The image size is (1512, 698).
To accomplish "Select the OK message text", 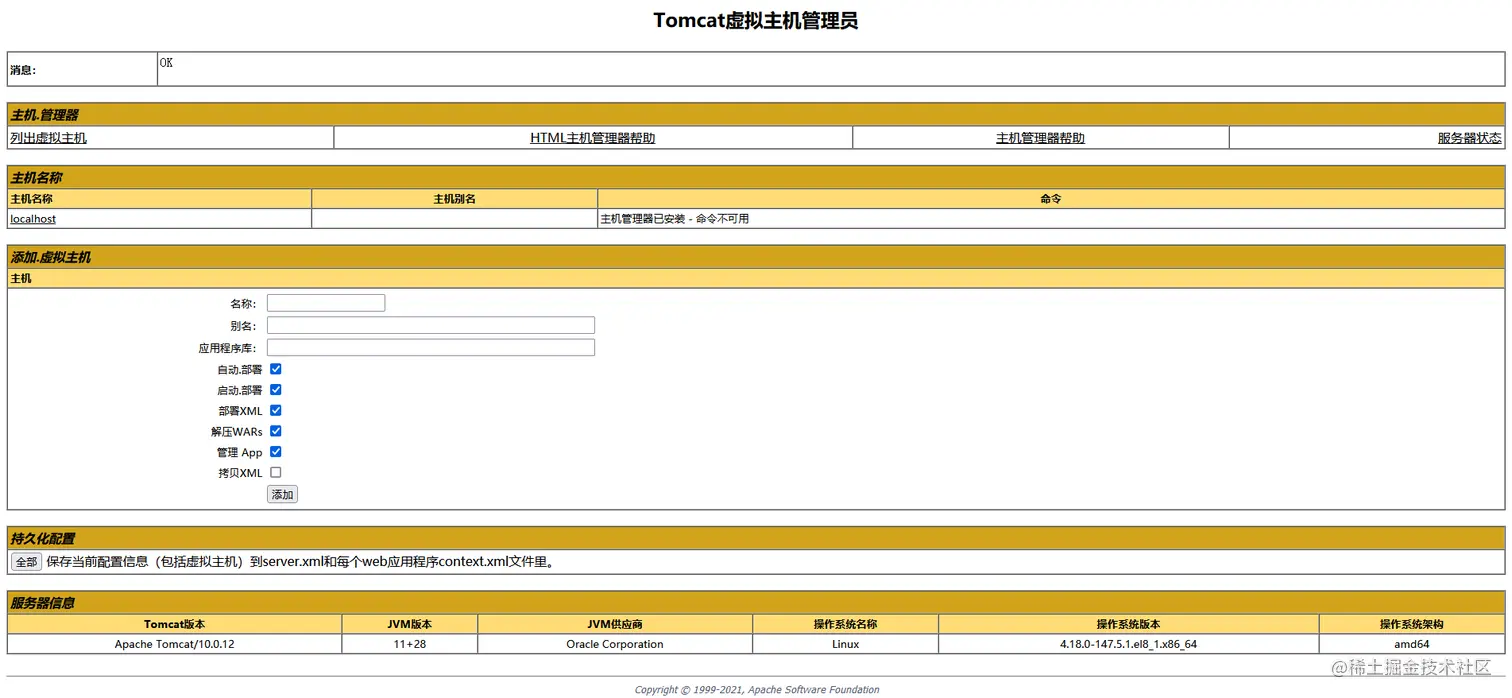I will tap(166, 63).
